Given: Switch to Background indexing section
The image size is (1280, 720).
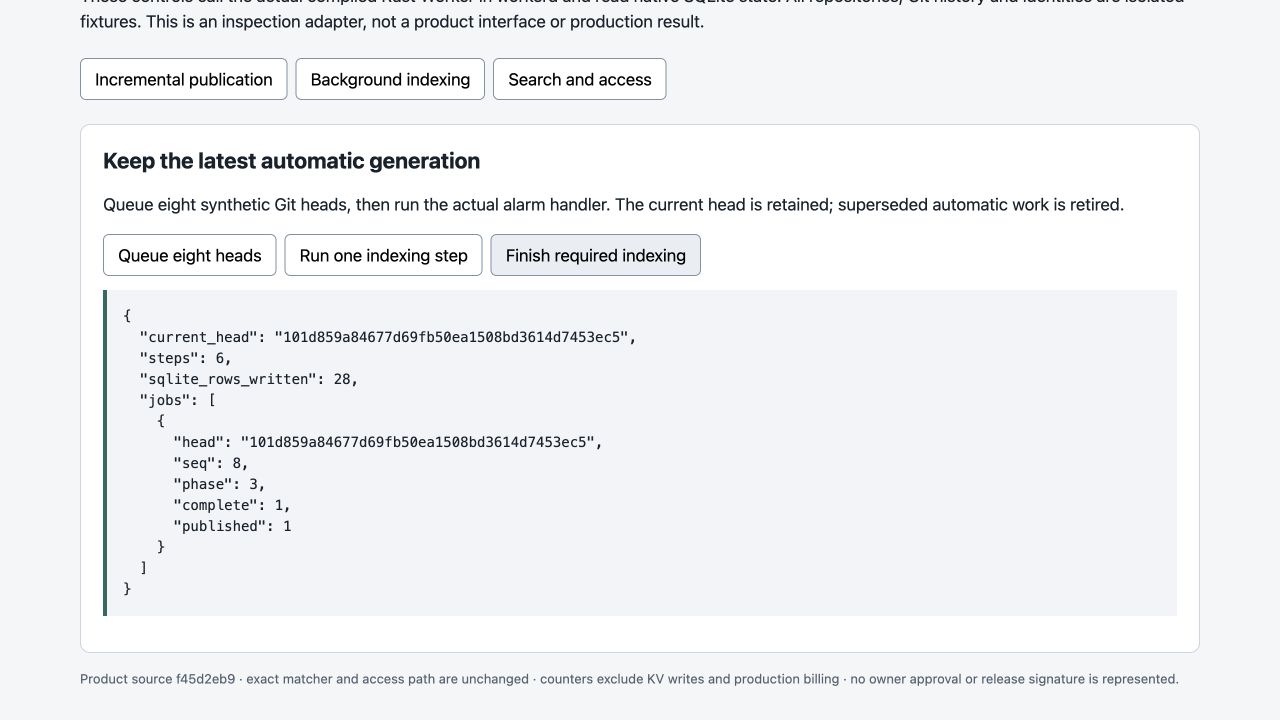Looking at the screenshot, I should coord(390,79).
